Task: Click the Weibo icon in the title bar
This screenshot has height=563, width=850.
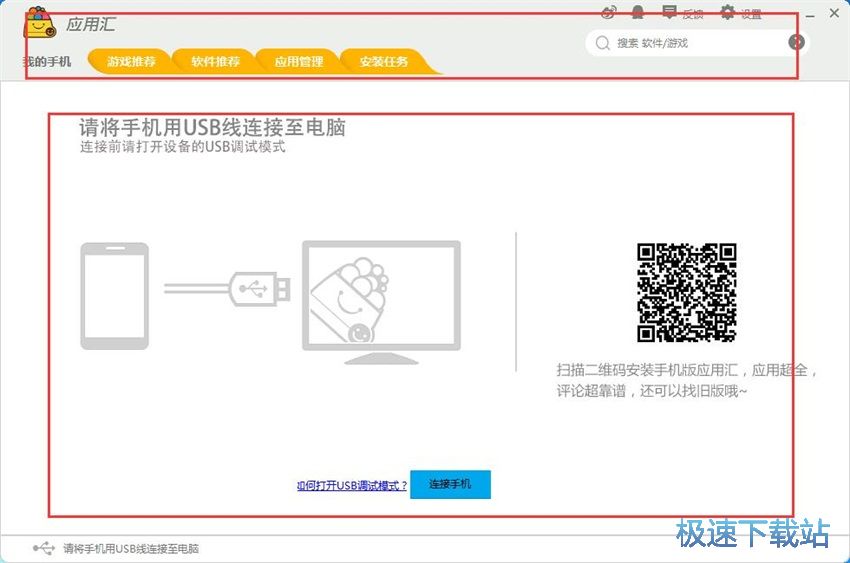Action: pyautogui.click(x=609, y=12)
